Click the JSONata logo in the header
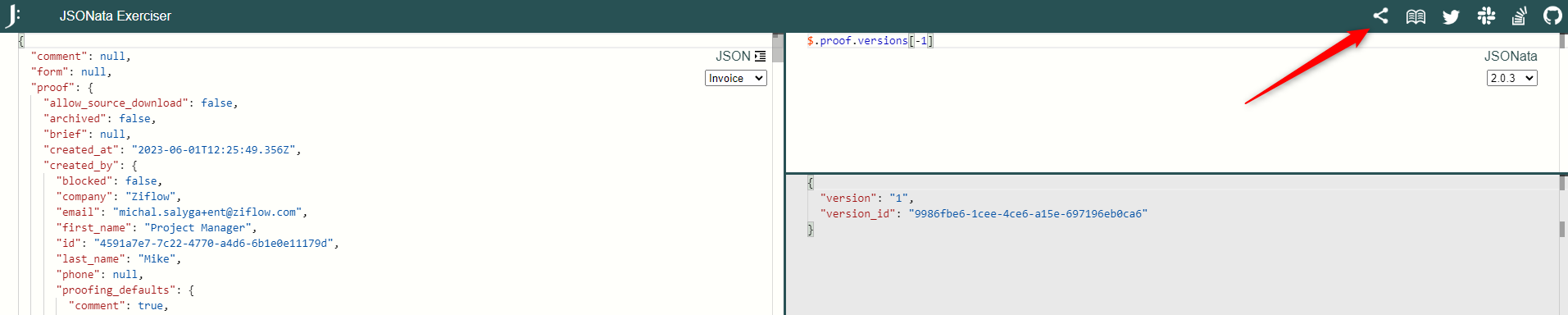The width and height of the screenshot is (1568, 315). point(13,16)
